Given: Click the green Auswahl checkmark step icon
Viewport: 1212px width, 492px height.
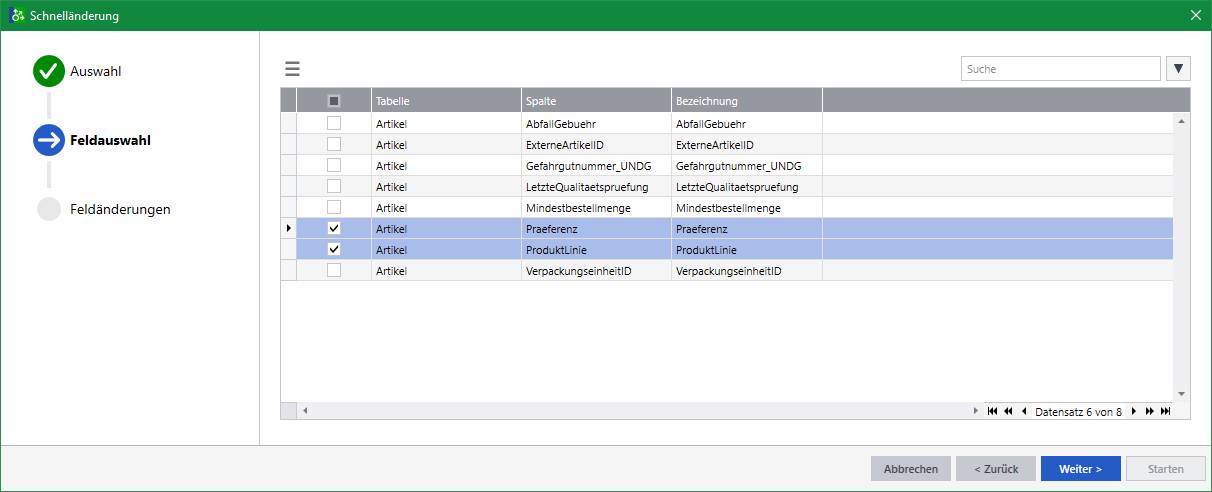Looking at the screenshot, I should pos(49,71).
